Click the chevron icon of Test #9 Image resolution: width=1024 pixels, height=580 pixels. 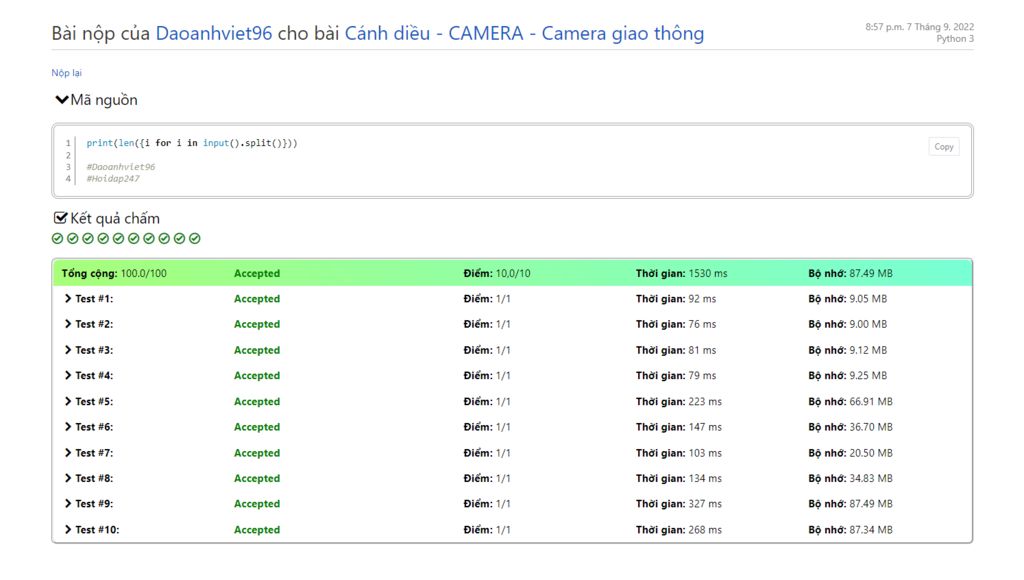click(68, 504)
